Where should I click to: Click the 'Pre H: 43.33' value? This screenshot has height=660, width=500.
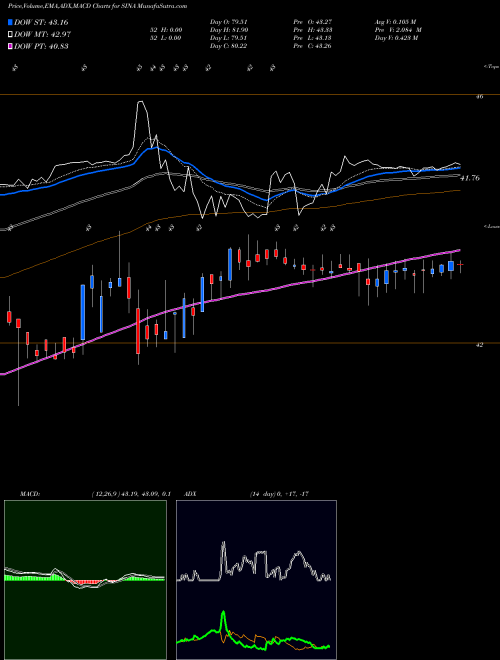(313, 30)
